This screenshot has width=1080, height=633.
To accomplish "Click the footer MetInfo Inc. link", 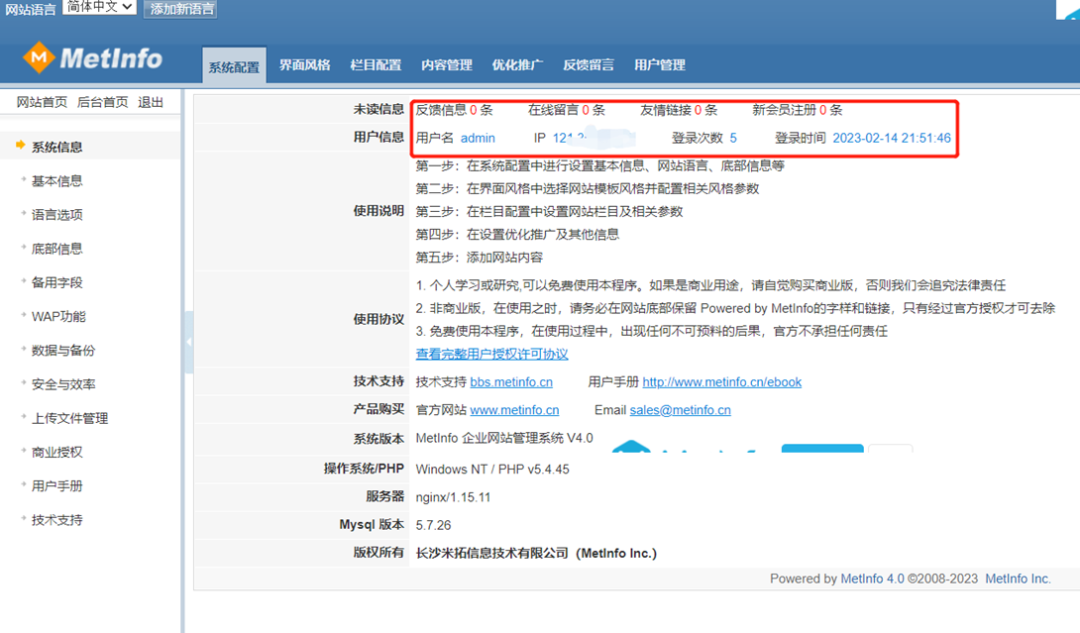I will click(1017, 579).
